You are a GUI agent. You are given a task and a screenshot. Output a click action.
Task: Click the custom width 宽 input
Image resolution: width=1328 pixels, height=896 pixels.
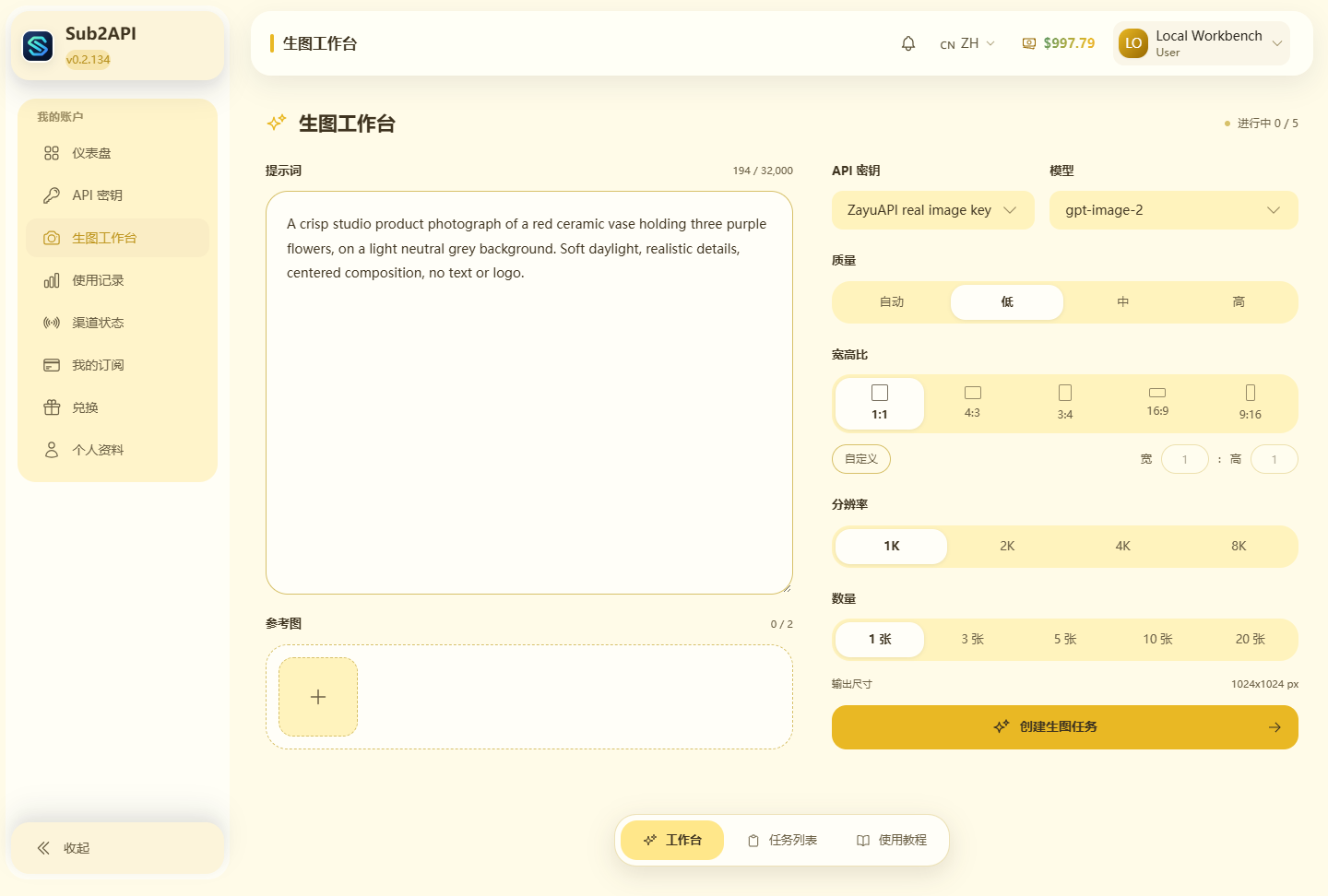click(1185, 459)
